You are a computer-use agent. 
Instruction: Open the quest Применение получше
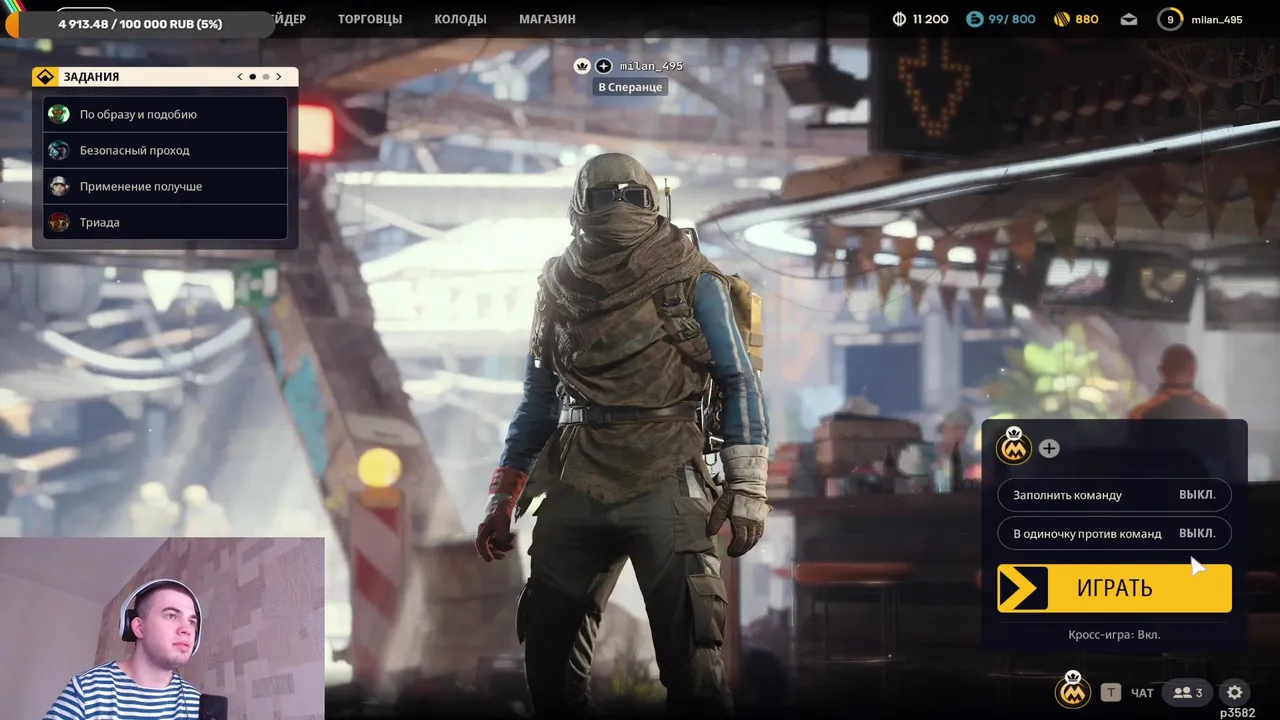166,186
